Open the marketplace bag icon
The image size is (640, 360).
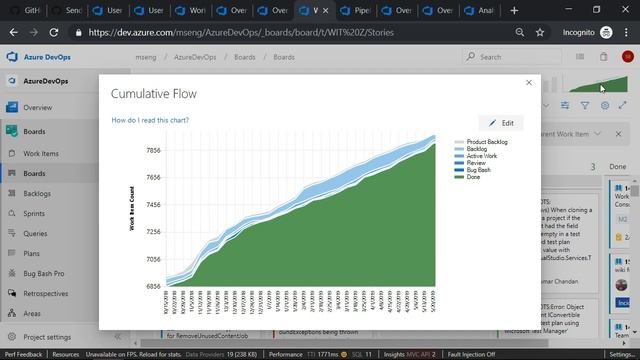click(x=604, y=57)
